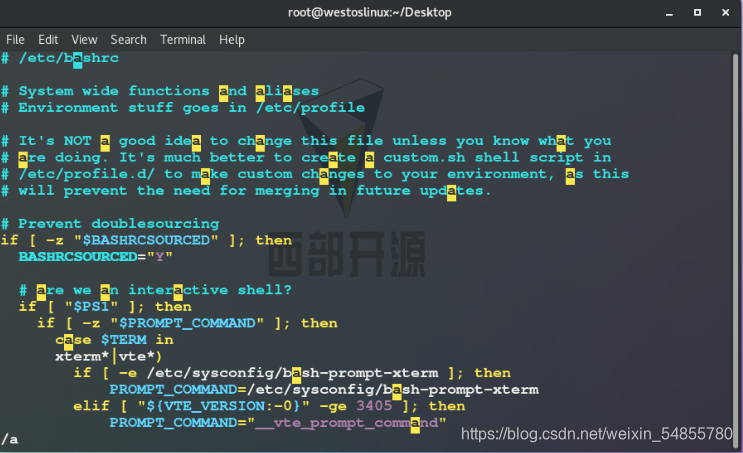Click the text '$TERM' in case line

coord(124,340)
